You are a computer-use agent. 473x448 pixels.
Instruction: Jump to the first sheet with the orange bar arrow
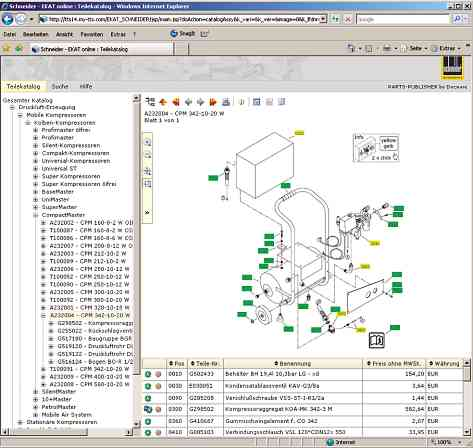tap(176, 102)
